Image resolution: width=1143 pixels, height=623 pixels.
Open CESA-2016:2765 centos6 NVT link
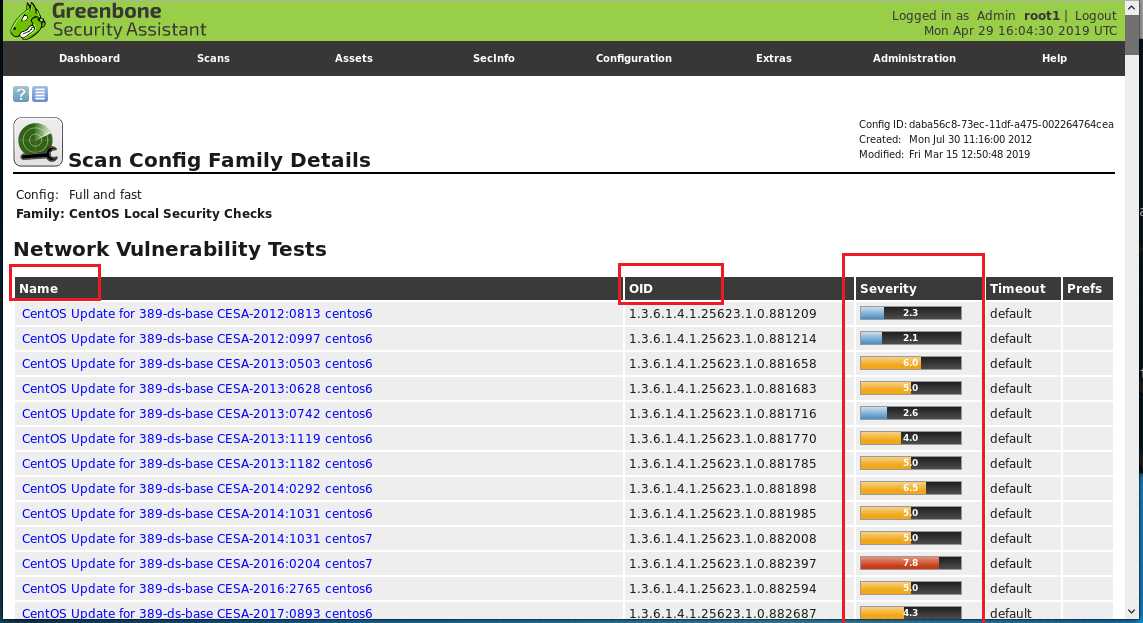coord(197,588)
